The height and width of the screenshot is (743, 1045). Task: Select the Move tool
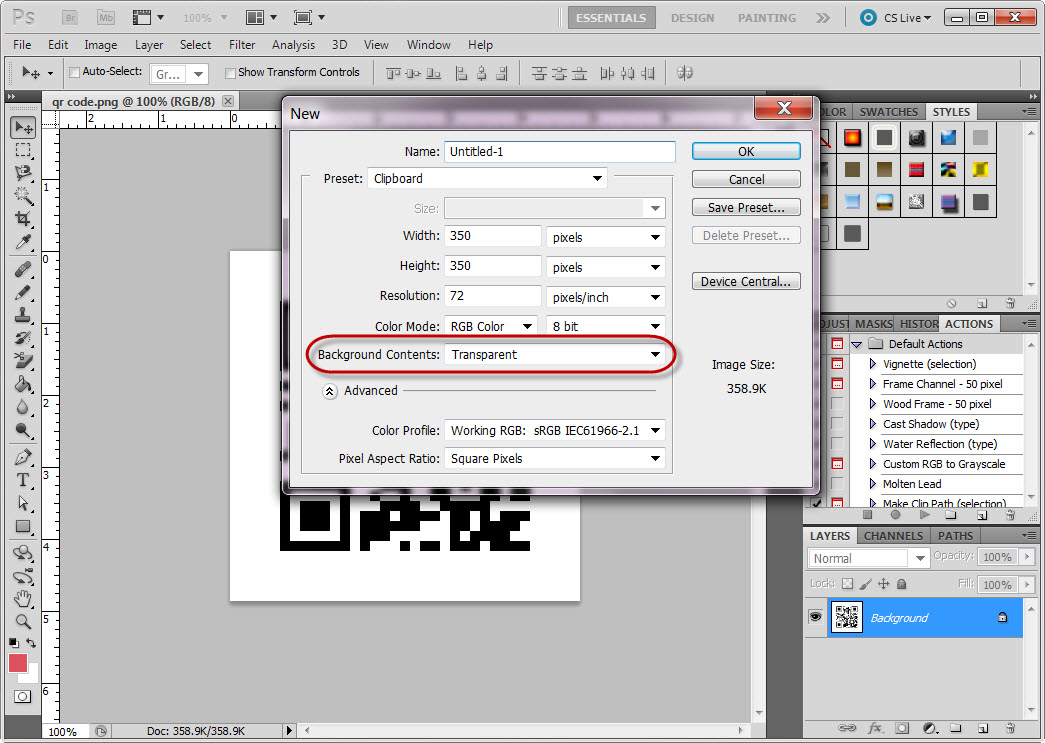(22, 127)
